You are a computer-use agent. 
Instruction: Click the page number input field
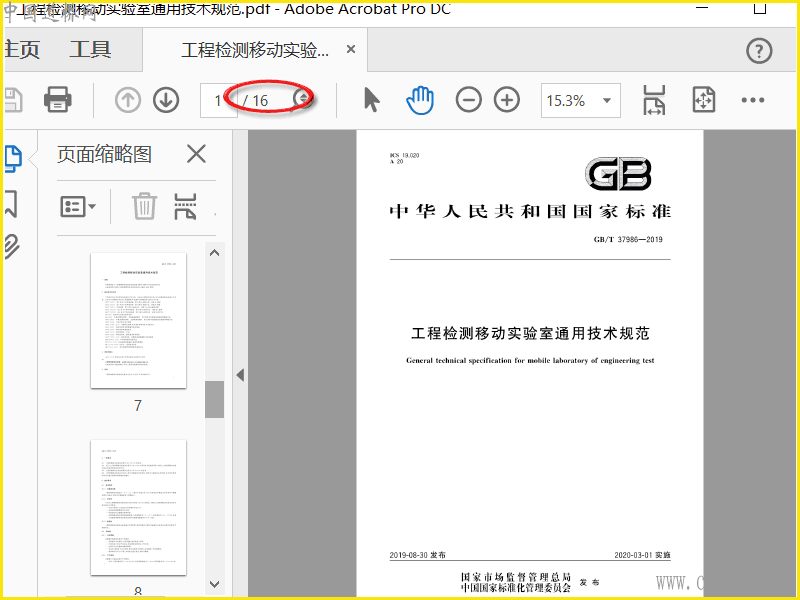click(218, 101)
